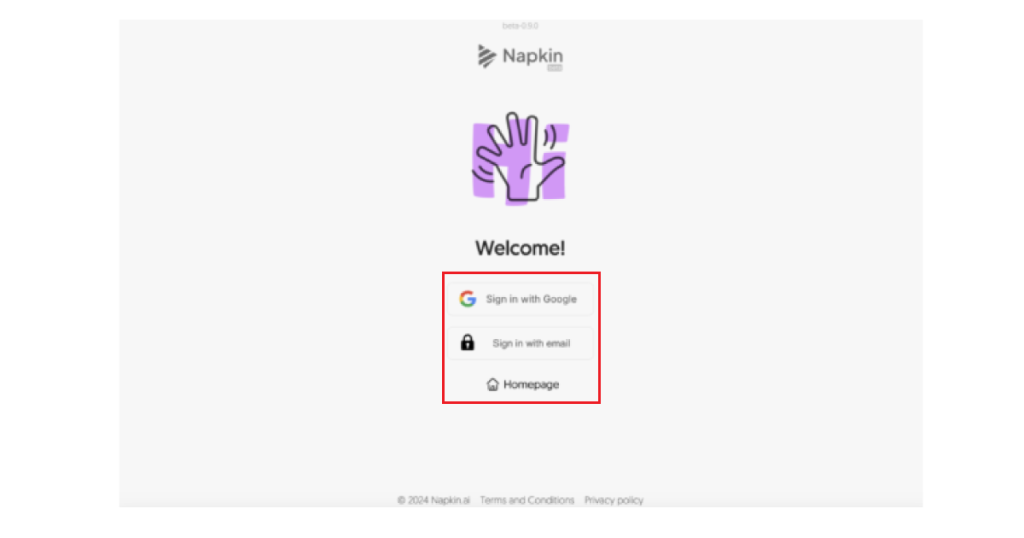
Task: Click the "Sign in with Google" label text
Action: [x=531, y=299]
